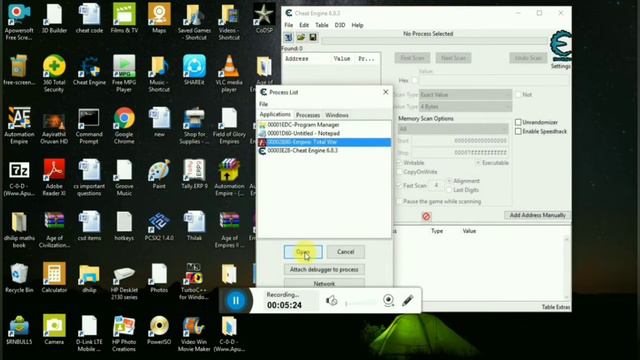Toggle the Fast Scan checkbox
The width and height of the screenshot is (640, 360).
pyautogui.click(x=399, y=185)
